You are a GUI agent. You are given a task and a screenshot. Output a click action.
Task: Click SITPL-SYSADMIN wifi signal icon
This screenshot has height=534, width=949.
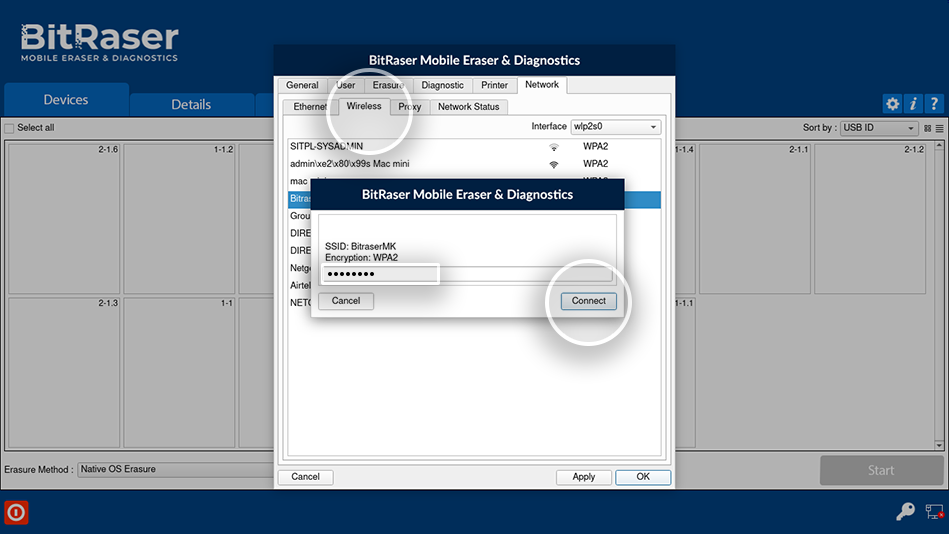553,147
